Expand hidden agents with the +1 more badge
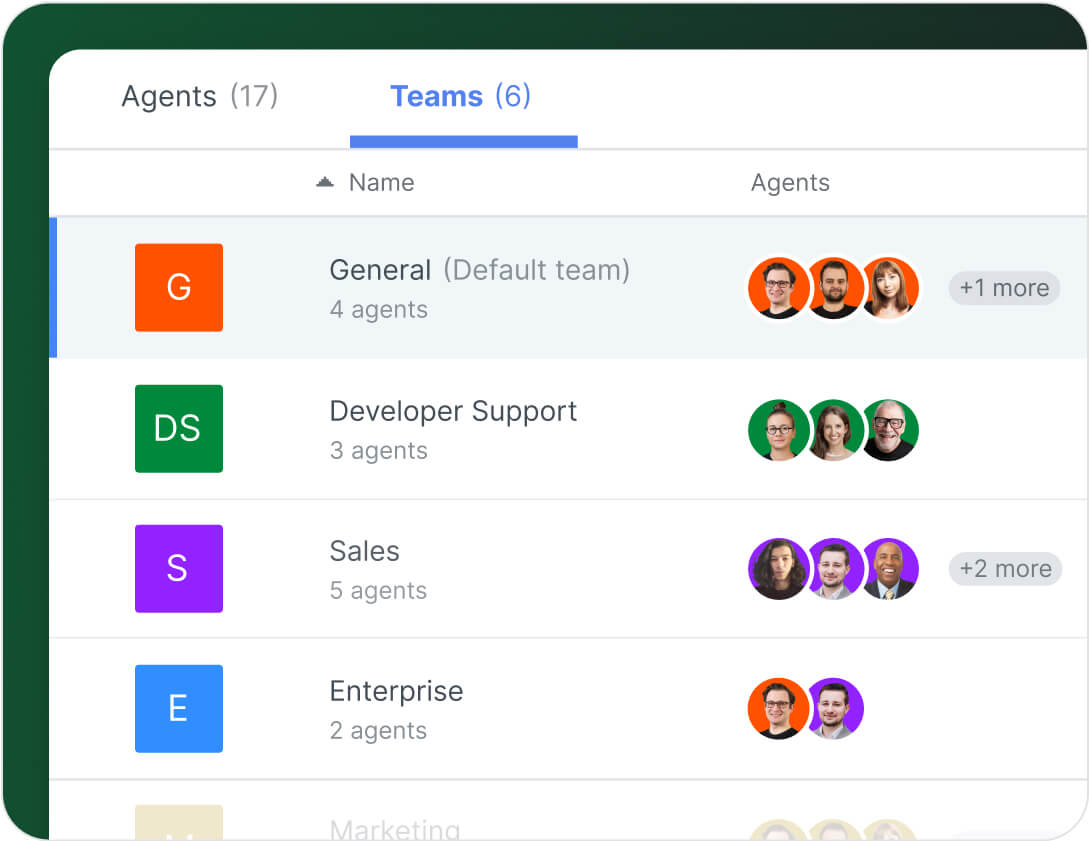 coord(1004,287)
